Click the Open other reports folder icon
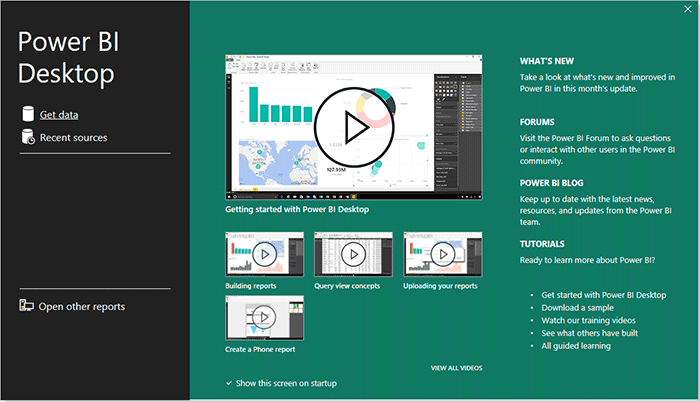This screenshot has width=700, height=402. [27, 306]
